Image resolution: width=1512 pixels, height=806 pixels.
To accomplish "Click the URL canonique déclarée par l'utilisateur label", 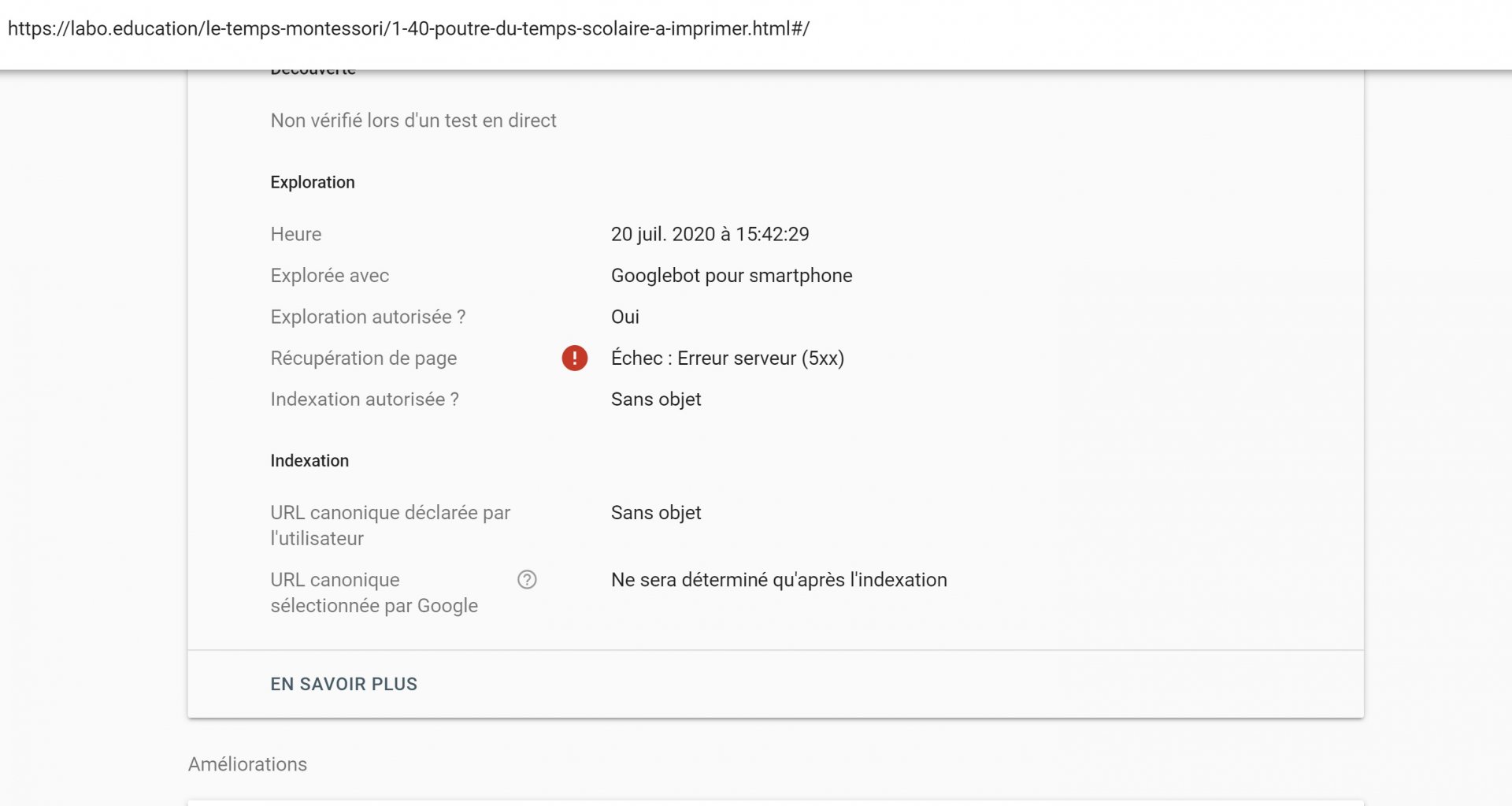I will [x=391, y=526].
